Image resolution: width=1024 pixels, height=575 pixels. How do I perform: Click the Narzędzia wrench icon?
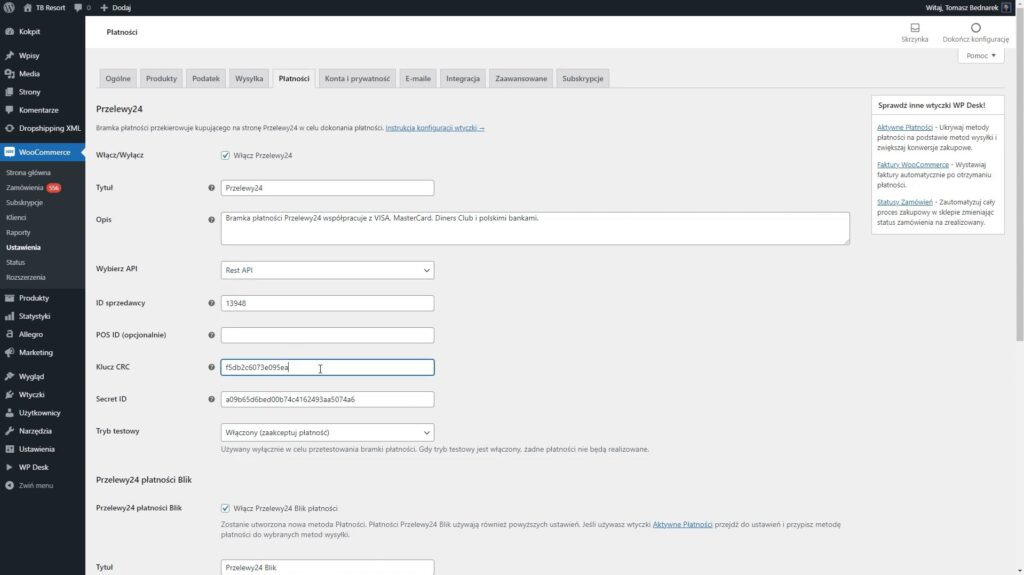point(9,431)
